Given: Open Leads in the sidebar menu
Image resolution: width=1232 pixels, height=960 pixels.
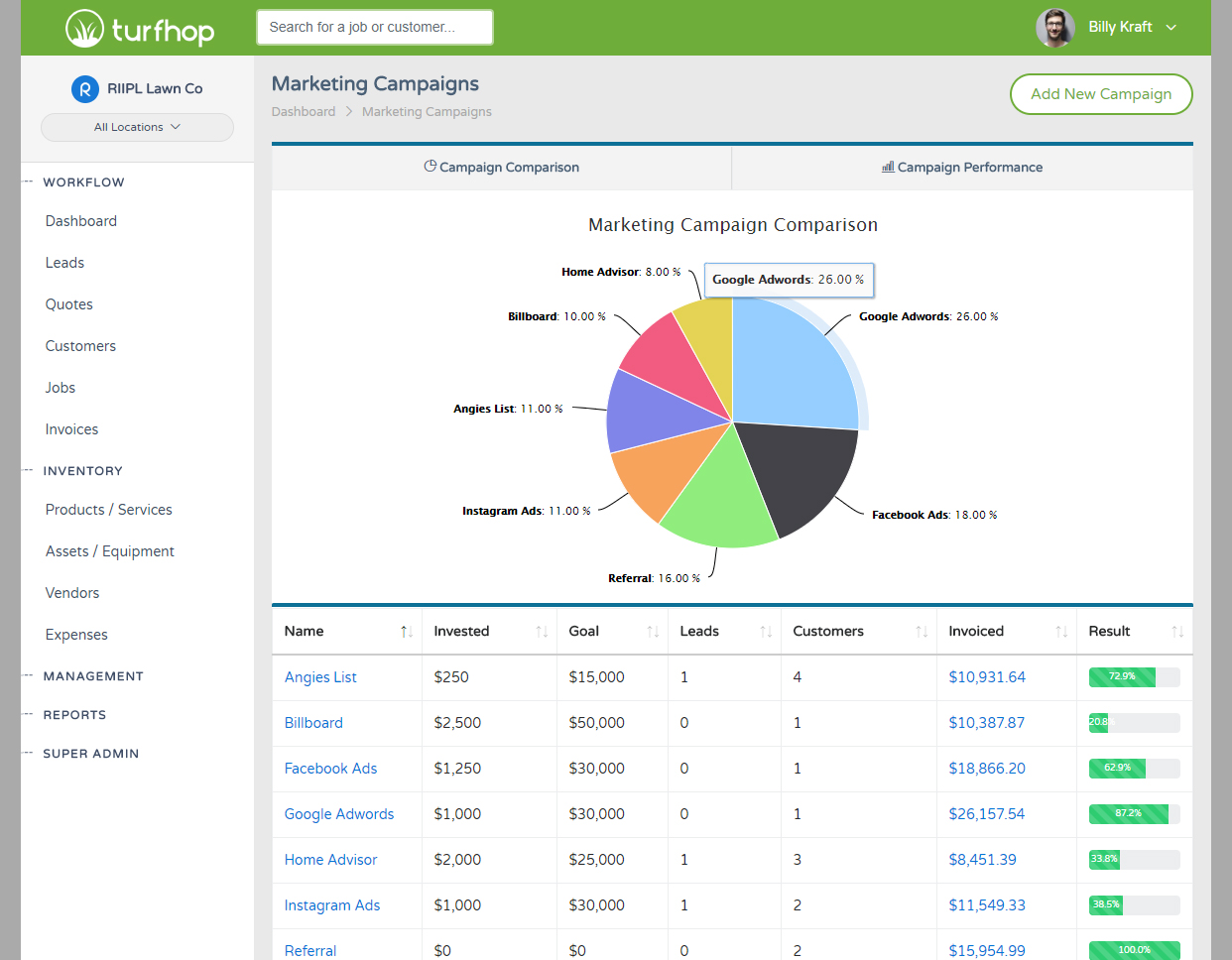Looking at the screenshot, I should (64, 263).
